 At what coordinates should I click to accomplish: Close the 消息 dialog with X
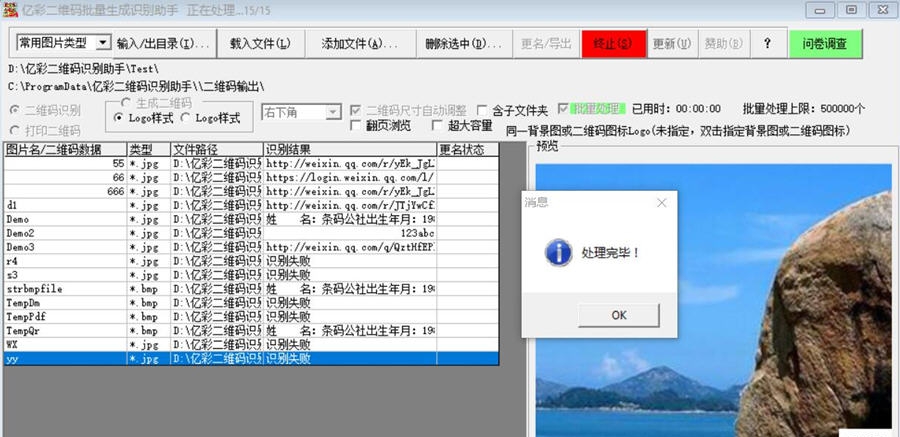click(662, 203)
